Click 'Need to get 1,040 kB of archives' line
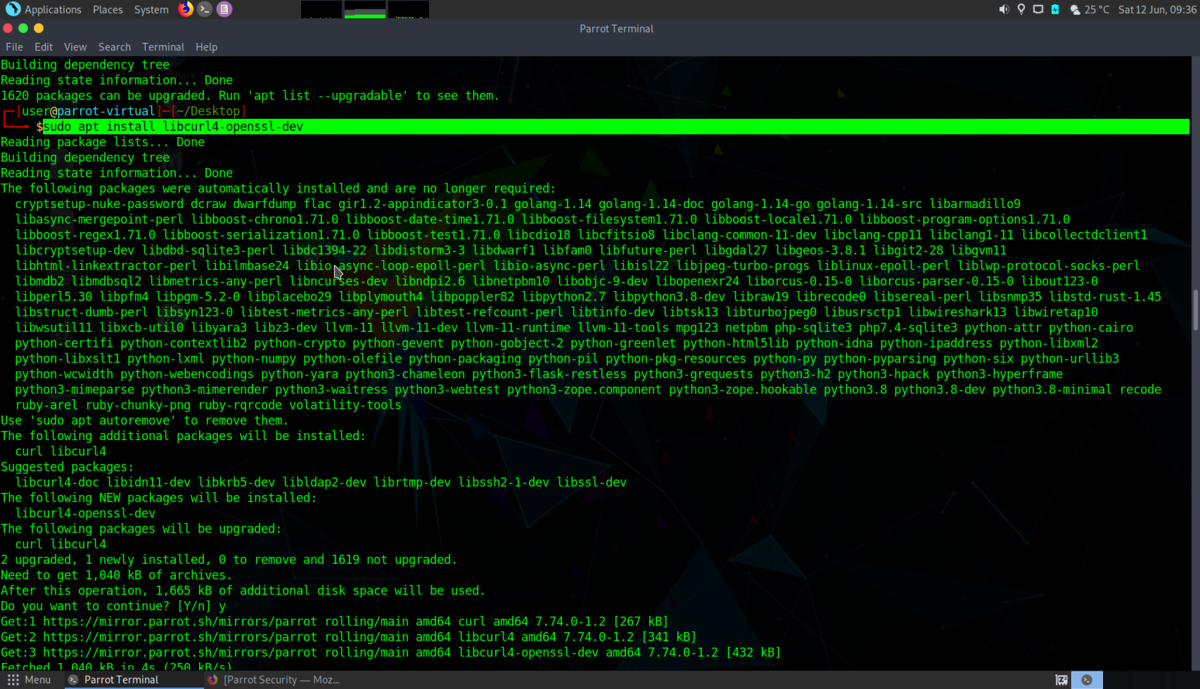1200x689 pixels. (x=116, y=575)
